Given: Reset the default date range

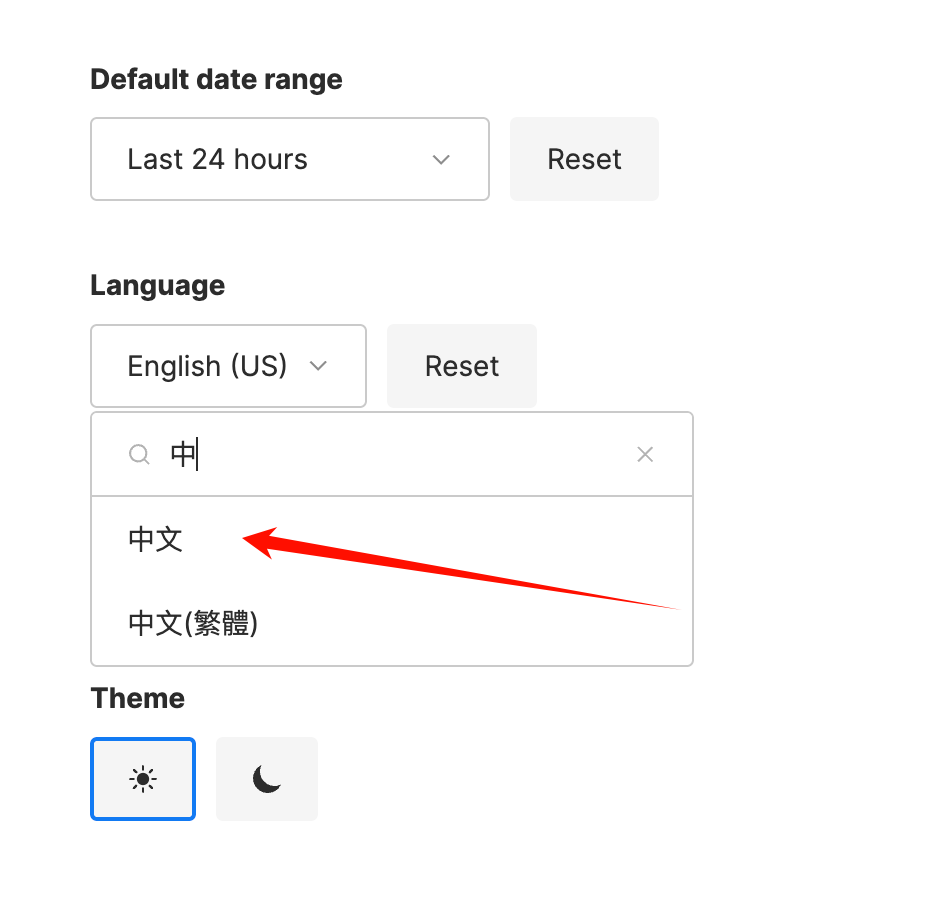Looking at the screenshot, I should [x=584, y=160].
